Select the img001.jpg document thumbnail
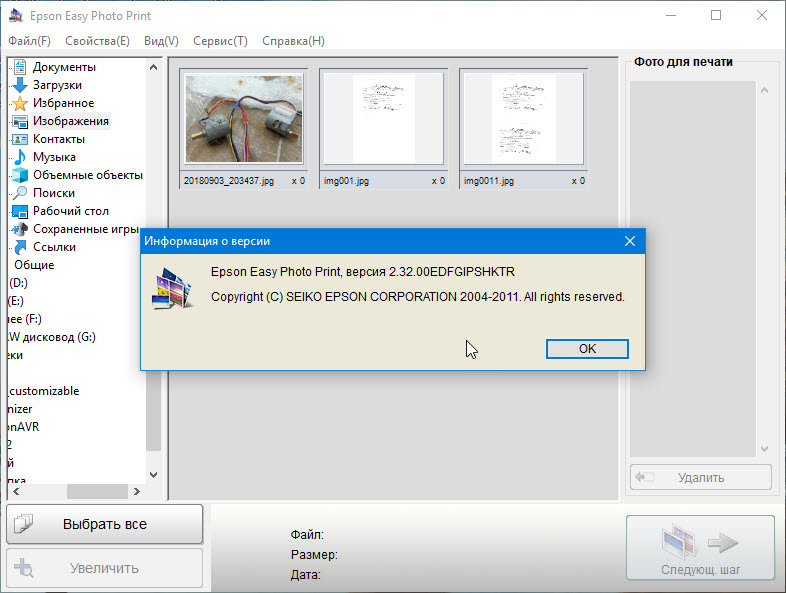This screenshot has width=786, height=593. (x=383, y=119)
